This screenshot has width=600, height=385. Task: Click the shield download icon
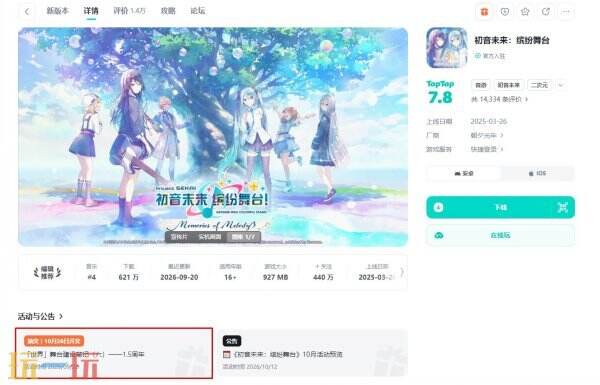tap(505, 11)
